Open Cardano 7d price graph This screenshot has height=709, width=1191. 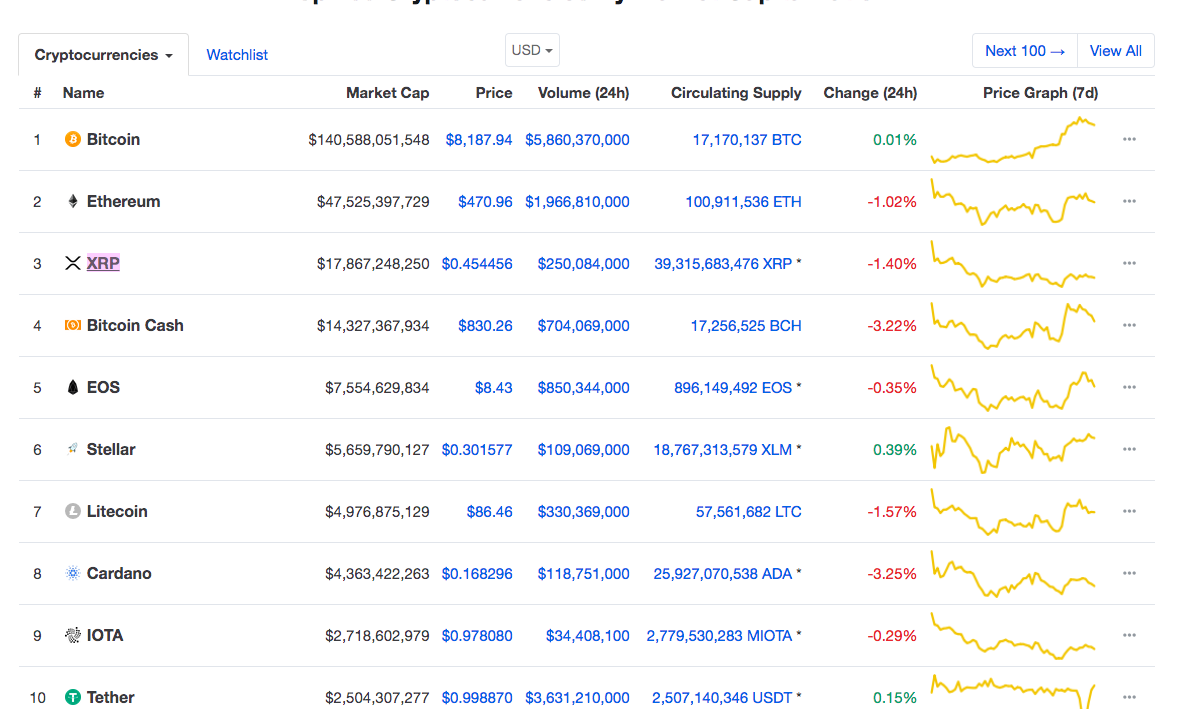[x=1013, y=574]
